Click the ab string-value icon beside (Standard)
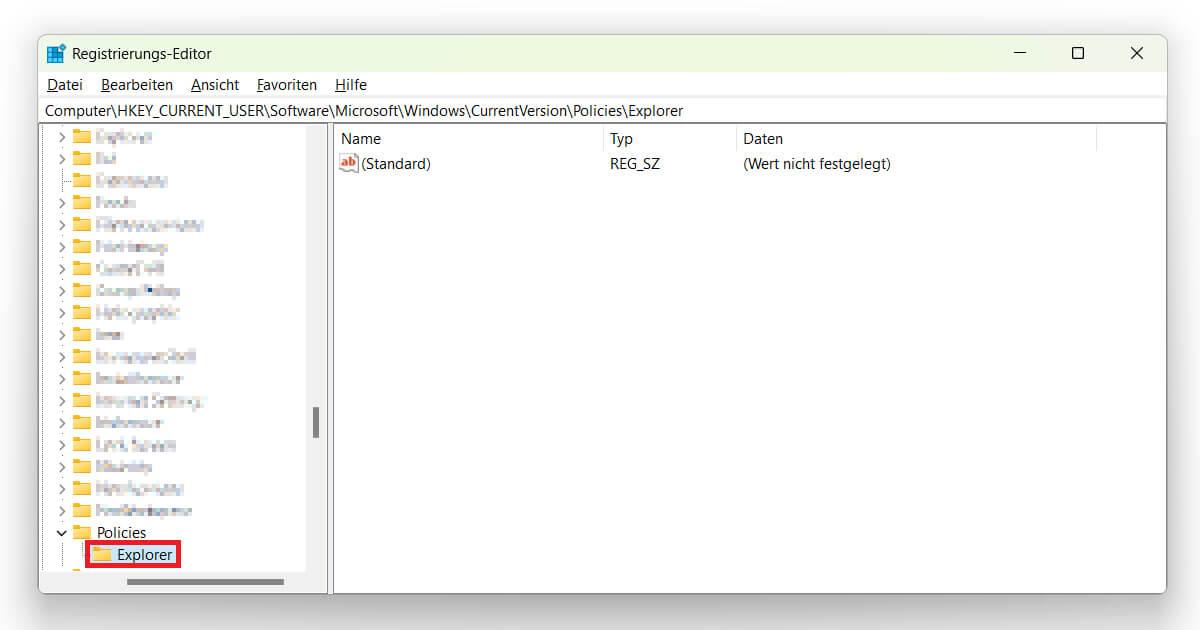This screenshot has width=1200, height=630. click(x=348, y=163)
